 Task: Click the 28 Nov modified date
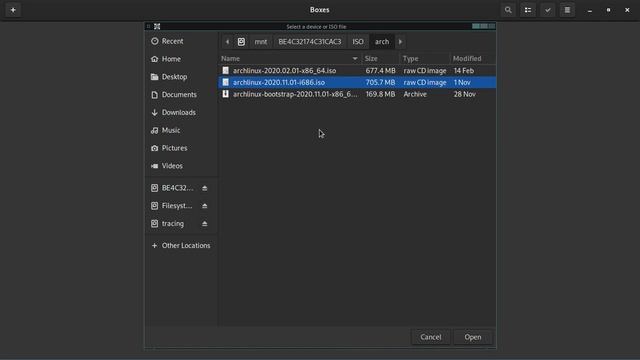pyautogui.click(x=464, y=94)
